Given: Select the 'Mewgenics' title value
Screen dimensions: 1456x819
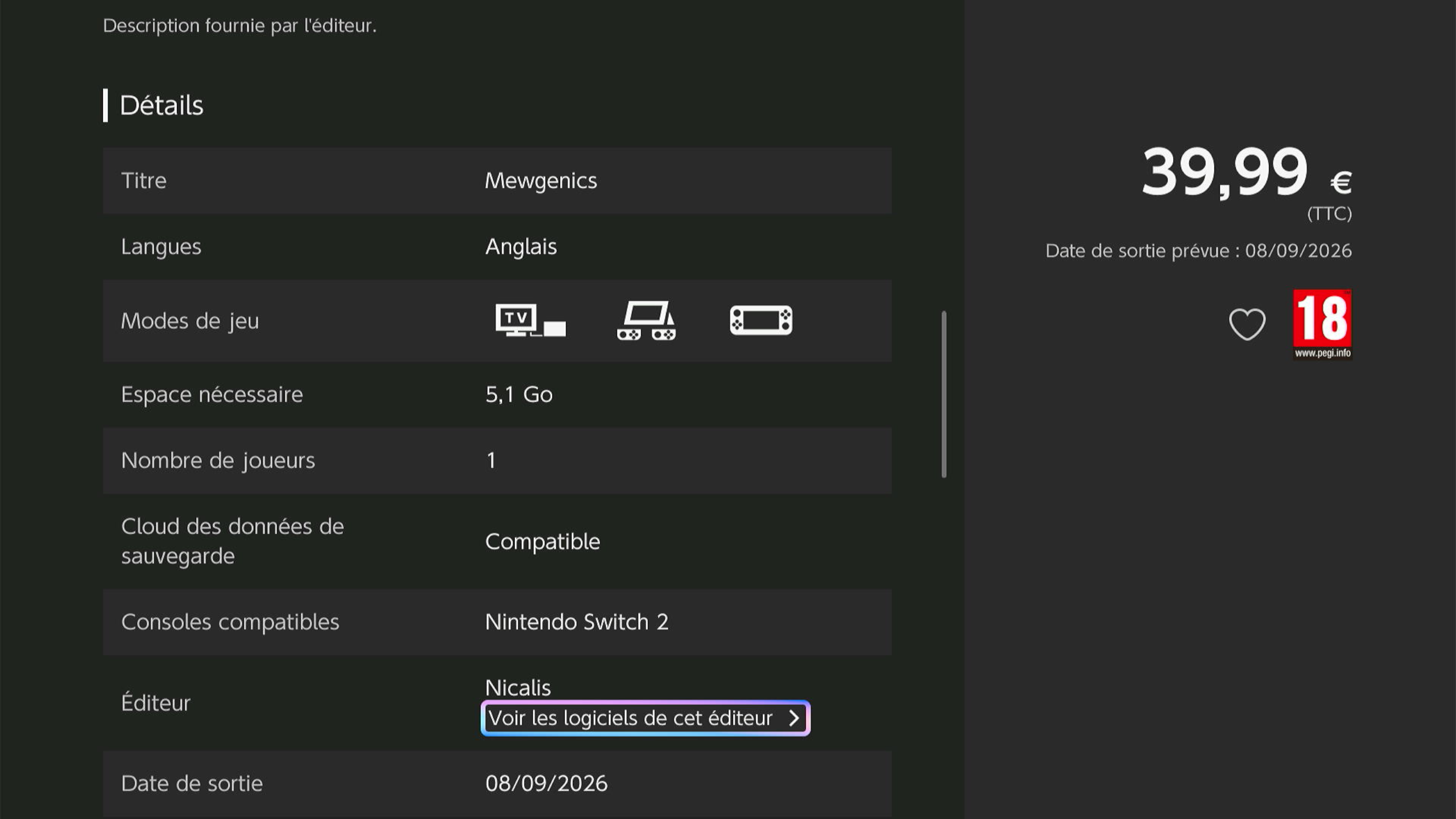Looking at the screenshot, I should [541, 181].
